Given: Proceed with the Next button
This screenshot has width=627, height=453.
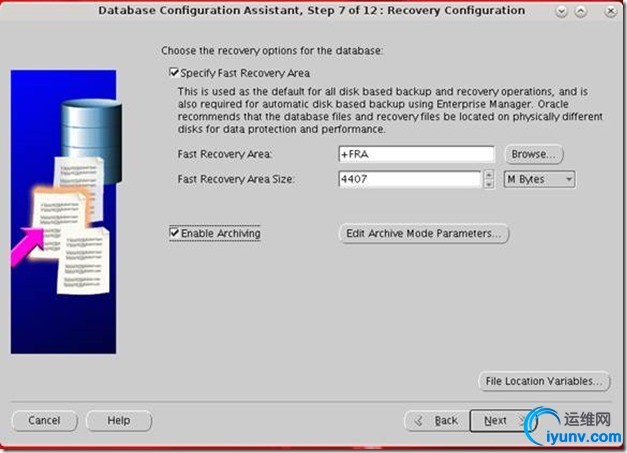Looking at the screenshot, I should coord(501,421).
